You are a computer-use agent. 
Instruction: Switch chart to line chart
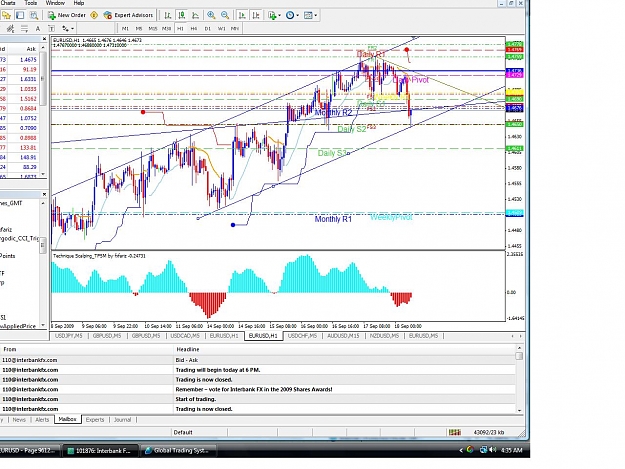click(x=195, y=15)
